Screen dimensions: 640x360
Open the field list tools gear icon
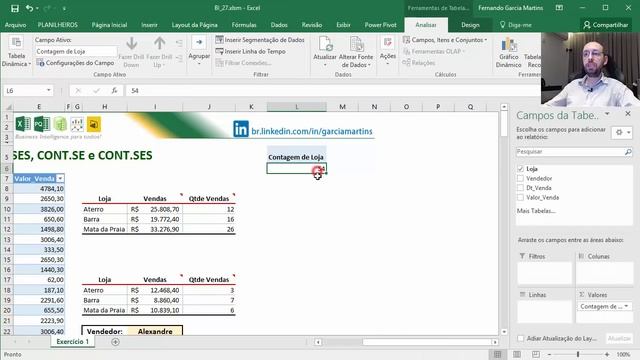tap(622, 132)
